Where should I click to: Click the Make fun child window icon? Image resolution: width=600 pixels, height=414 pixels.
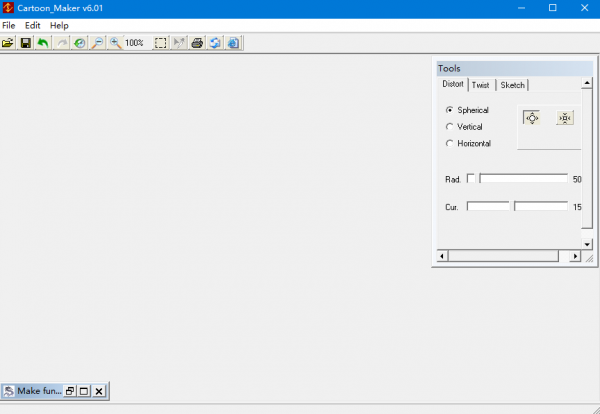(x=8, y=391)
